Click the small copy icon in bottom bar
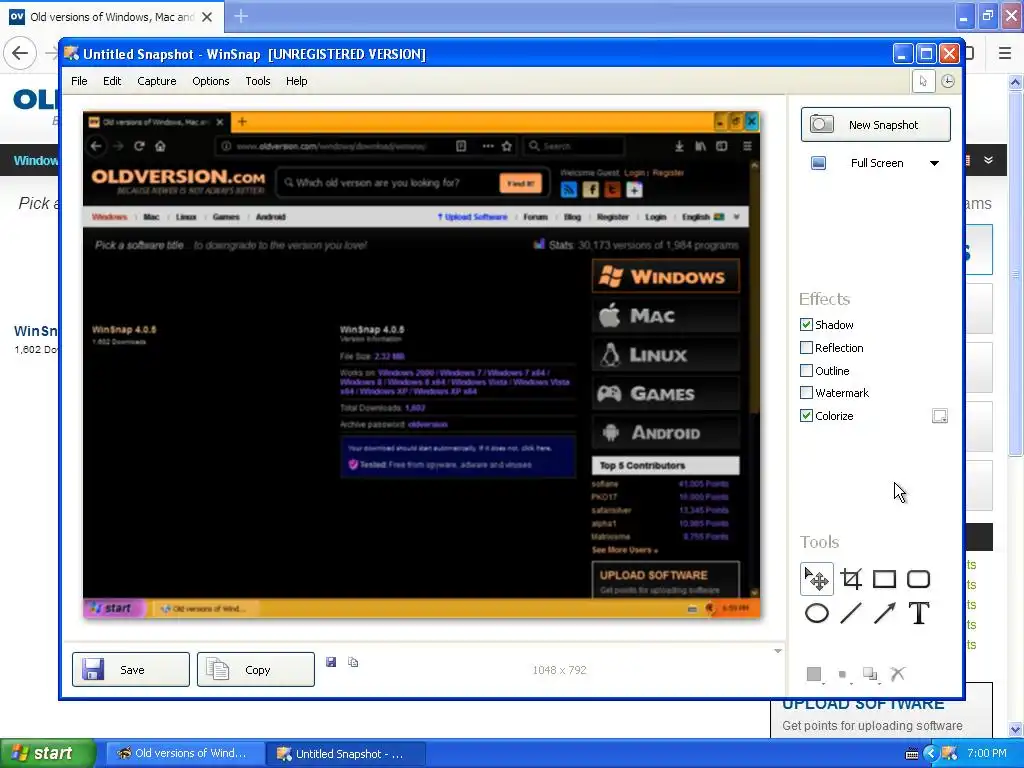This screenshot has width=1024, height=768. [353, 662]
